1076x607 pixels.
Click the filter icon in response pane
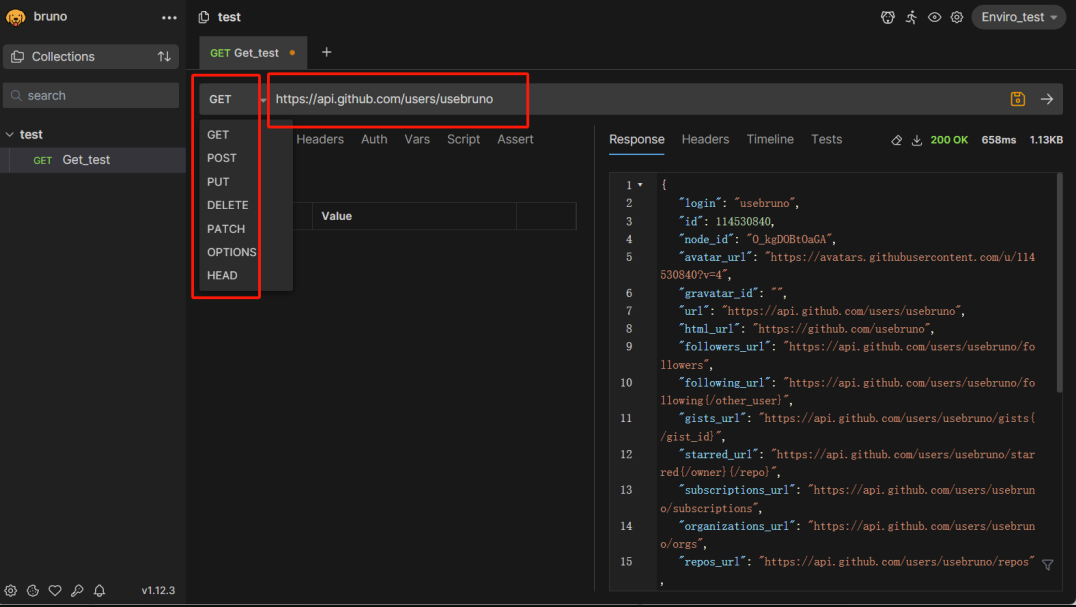pos(1048,564)
